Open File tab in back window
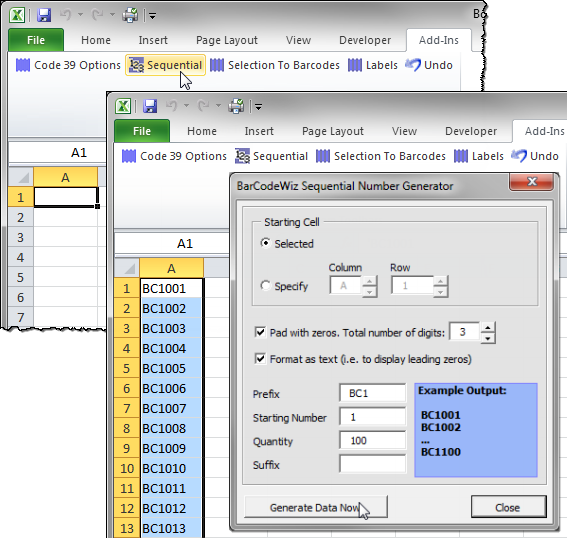Image resolution: width=567 pixels, height=538 pixels. click(36, 40)
